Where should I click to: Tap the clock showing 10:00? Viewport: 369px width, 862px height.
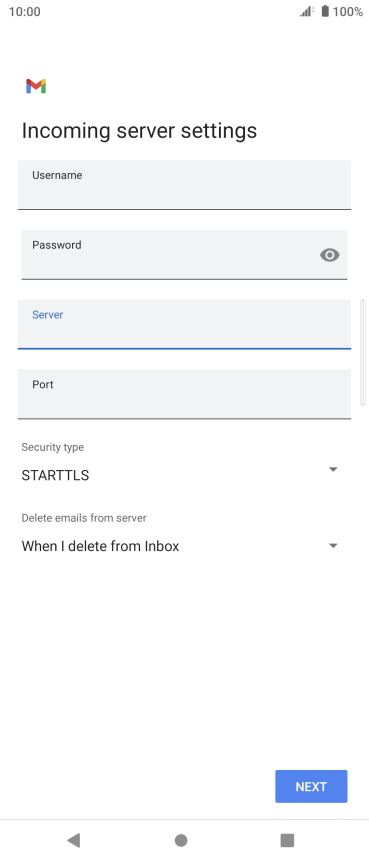tap(25, 12)
